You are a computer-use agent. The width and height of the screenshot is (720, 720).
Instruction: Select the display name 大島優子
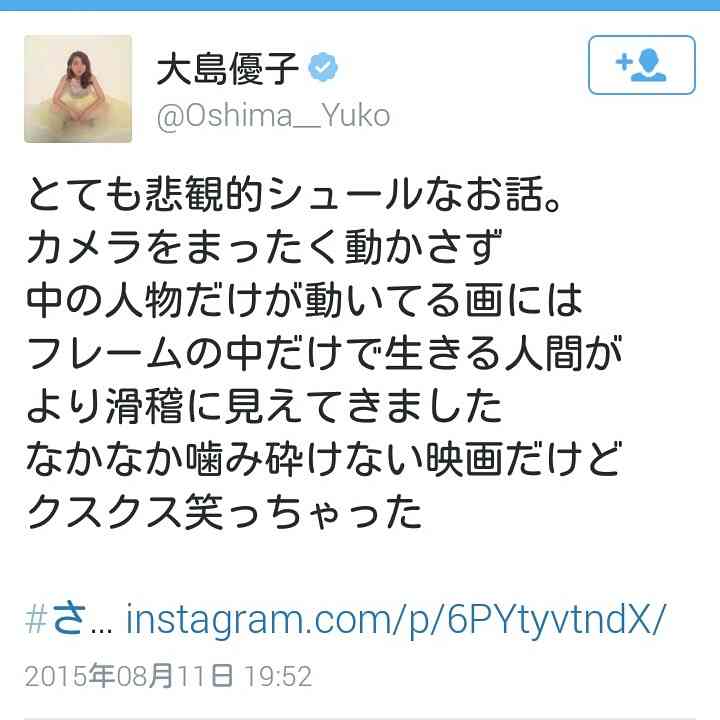[228, 69]
